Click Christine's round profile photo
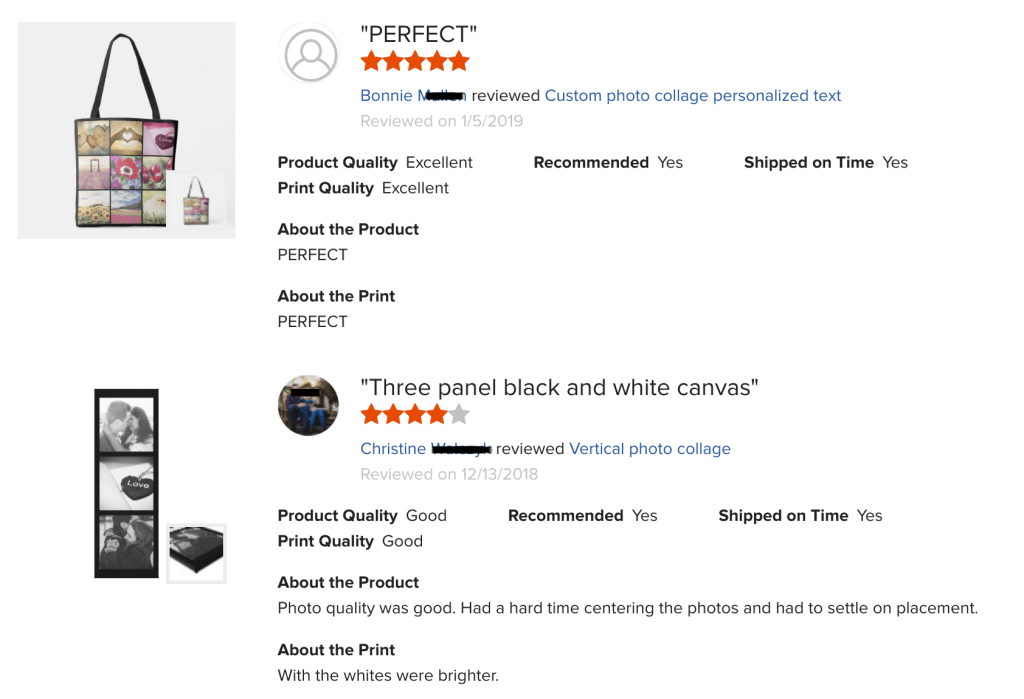 (308, 406)
